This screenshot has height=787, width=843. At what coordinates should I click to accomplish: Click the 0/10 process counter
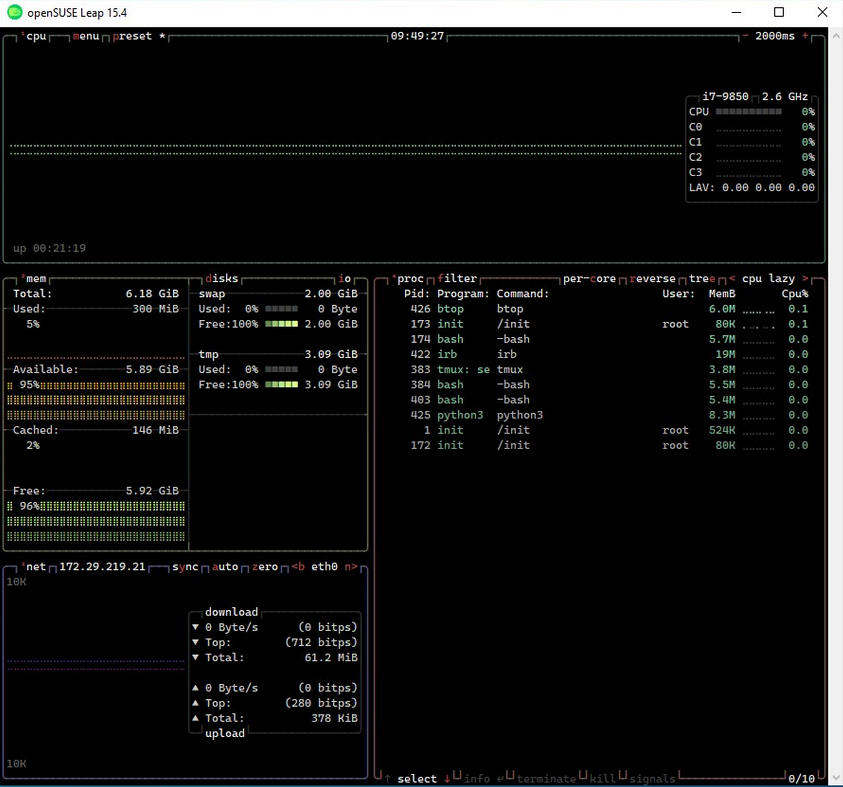click(802, 779)
